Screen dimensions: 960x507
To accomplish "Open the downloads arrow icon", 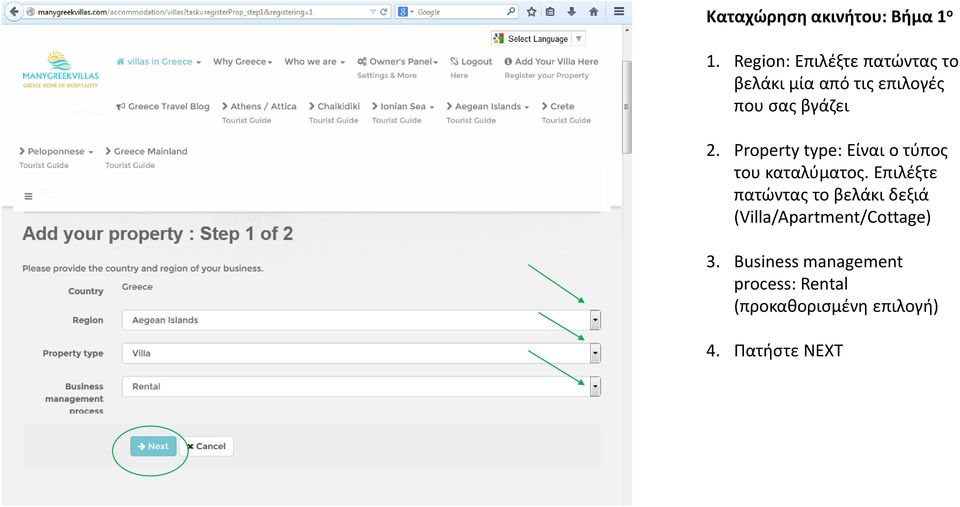I will [x=572, y=12].
